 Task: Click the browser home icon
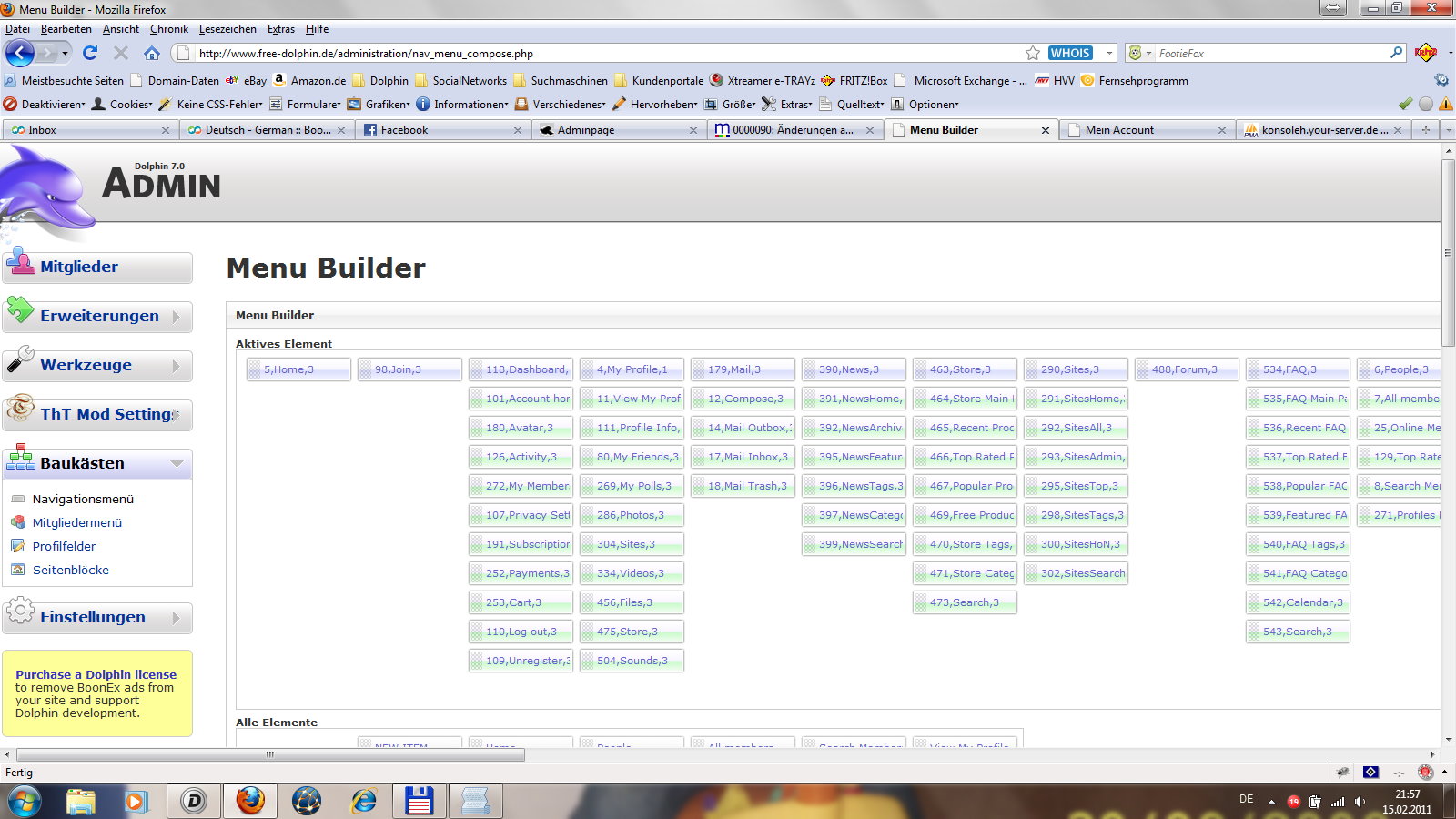pyautogui.click(x=152, y=53)
